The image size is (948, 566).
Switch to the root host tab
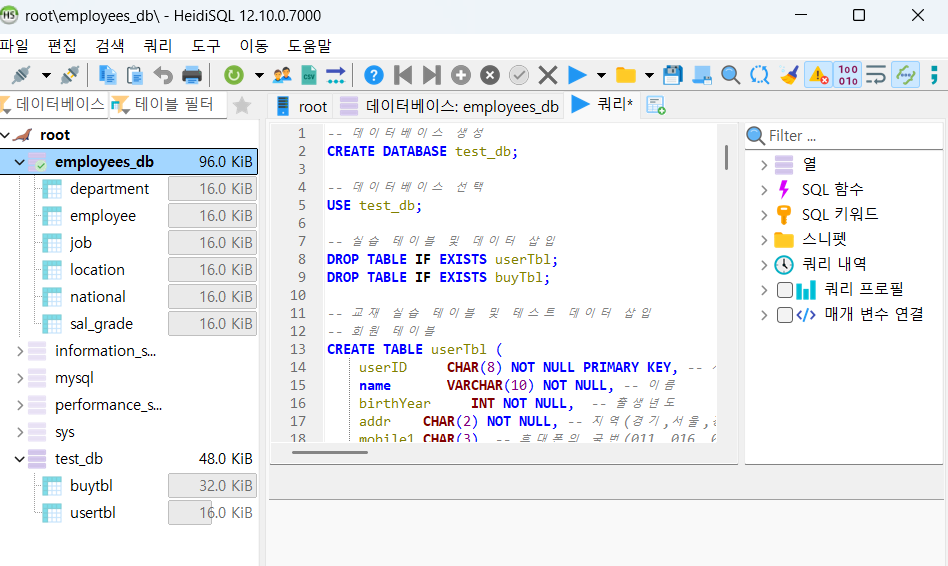point(300,106)
